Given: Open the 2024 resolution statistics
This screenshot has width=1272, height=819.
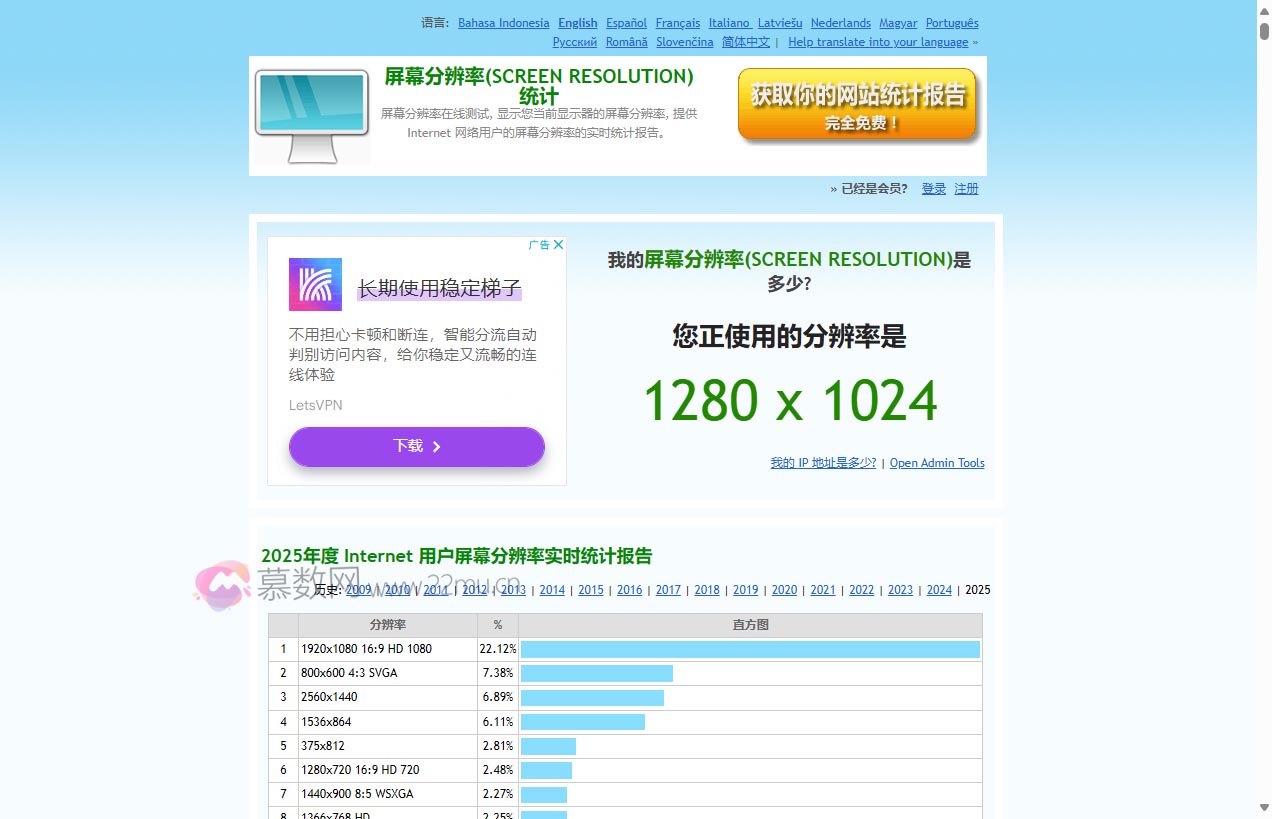Looking at the screenshot, I should coord(938,590).
